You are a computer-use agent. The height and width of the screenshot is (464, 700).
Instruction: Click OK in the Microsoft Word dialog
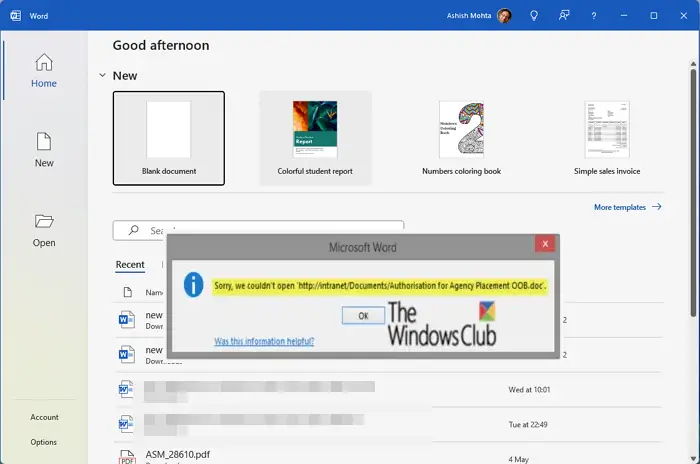[363, 315]
